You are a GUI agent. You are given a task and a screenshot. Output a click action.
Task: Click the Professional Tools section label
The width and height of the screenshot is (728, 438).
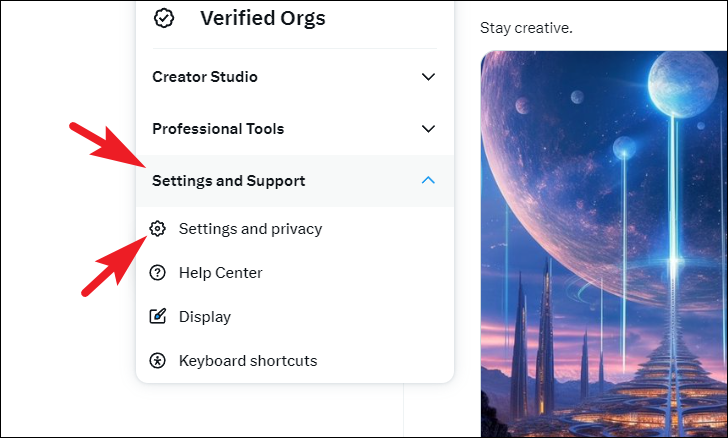(218, 129)
